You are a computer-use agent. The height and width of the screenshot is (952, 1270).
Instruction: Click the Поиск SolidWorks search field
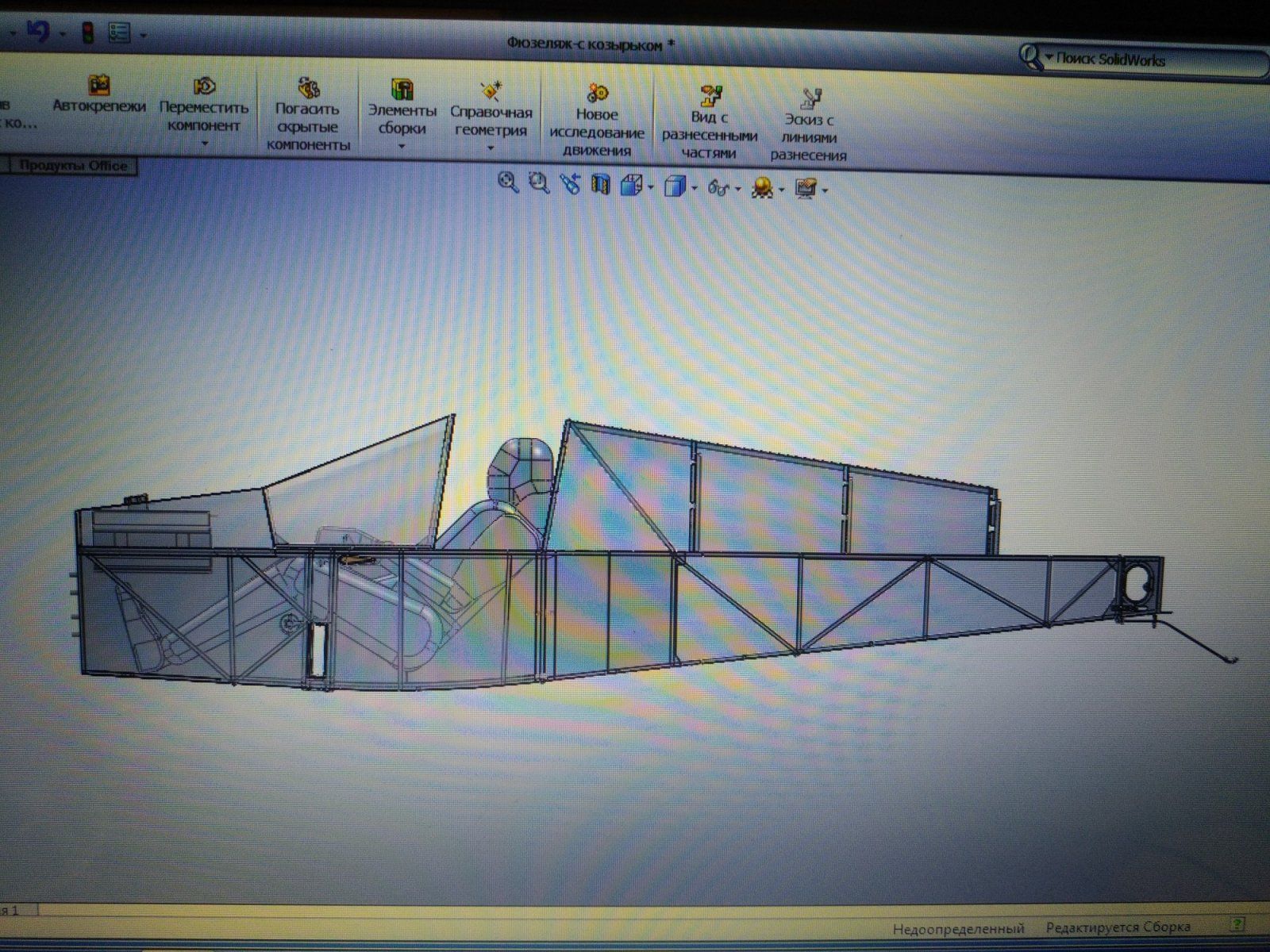point(1143,60)
